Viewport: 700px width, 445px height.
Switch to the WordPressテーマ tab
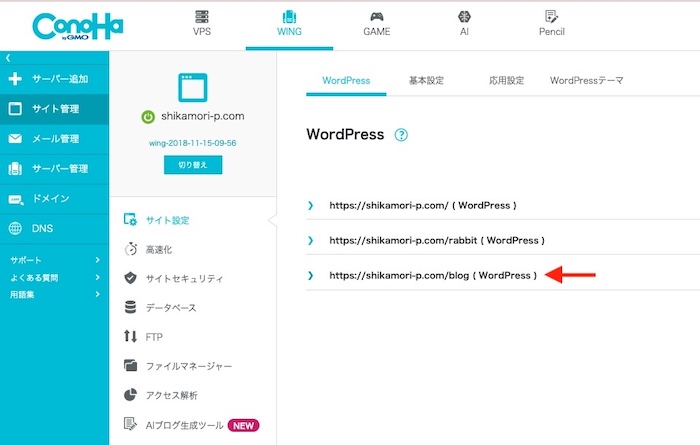[587, 81]
